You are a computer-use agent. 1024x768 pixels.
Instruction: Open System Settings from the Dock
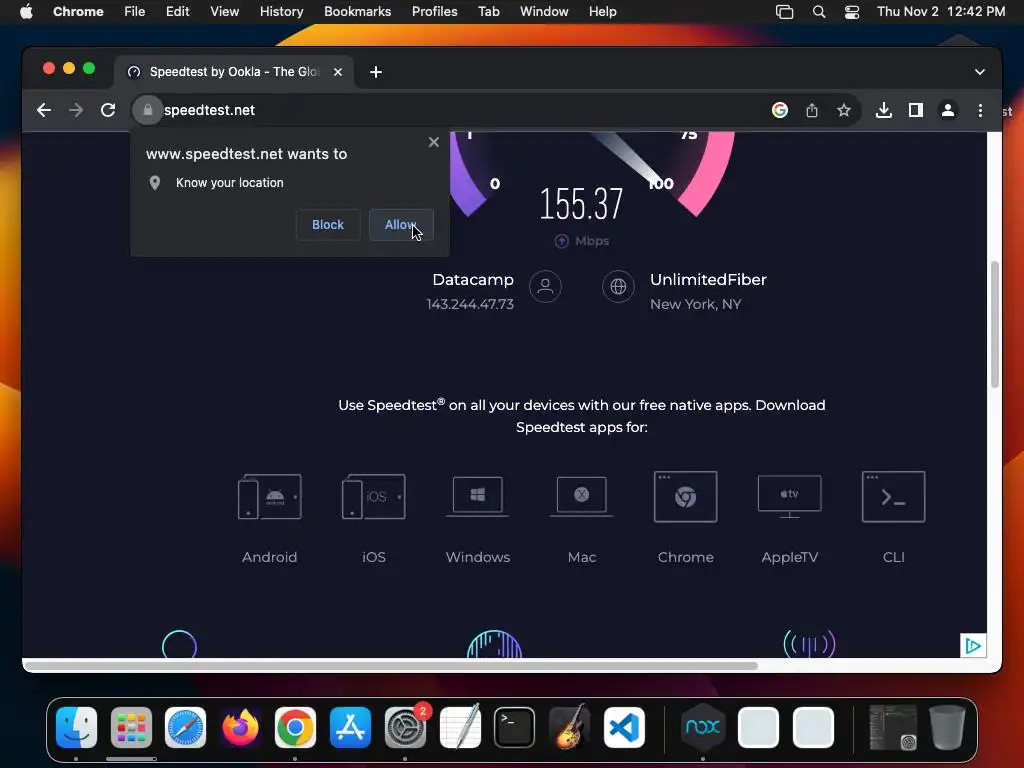click(x=405, y=727)
